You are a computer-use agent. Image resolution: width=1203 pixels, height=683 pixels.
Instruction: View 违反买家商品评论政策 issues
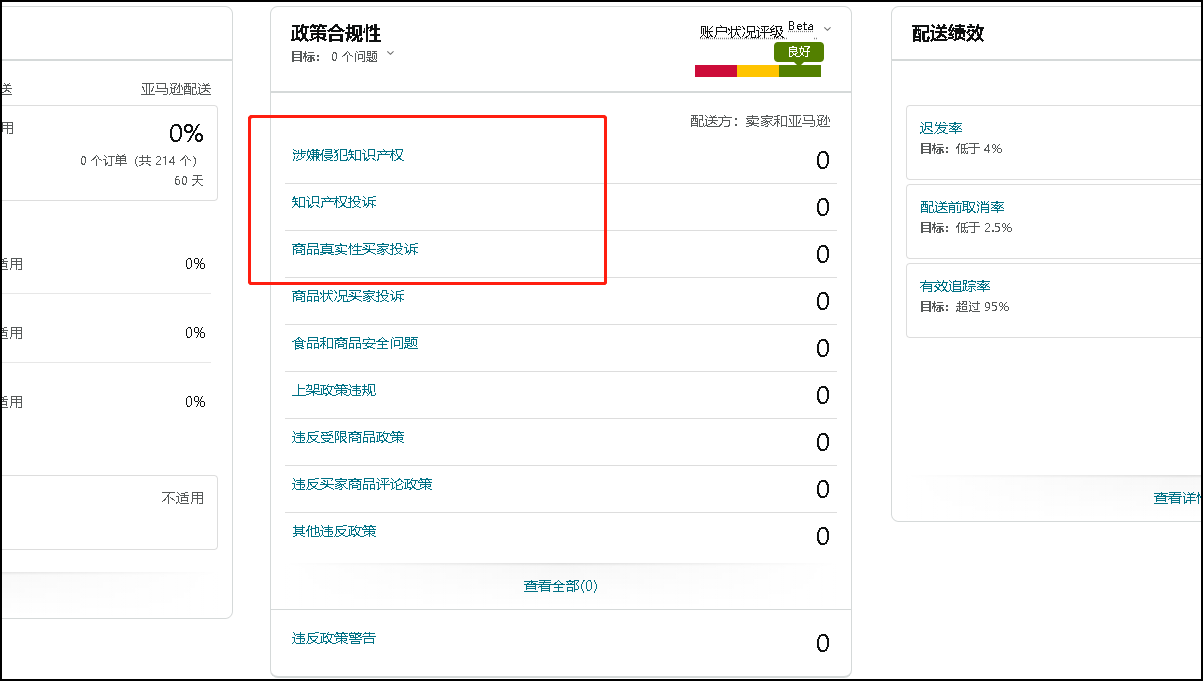[x=361, y=484]
